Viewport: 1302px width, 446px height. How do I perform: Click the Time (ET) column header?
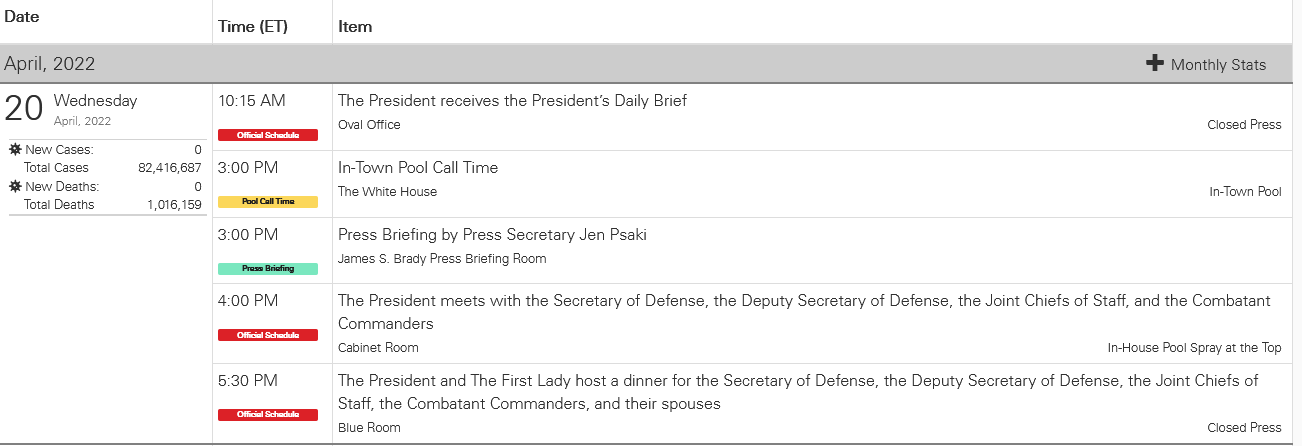253,27
